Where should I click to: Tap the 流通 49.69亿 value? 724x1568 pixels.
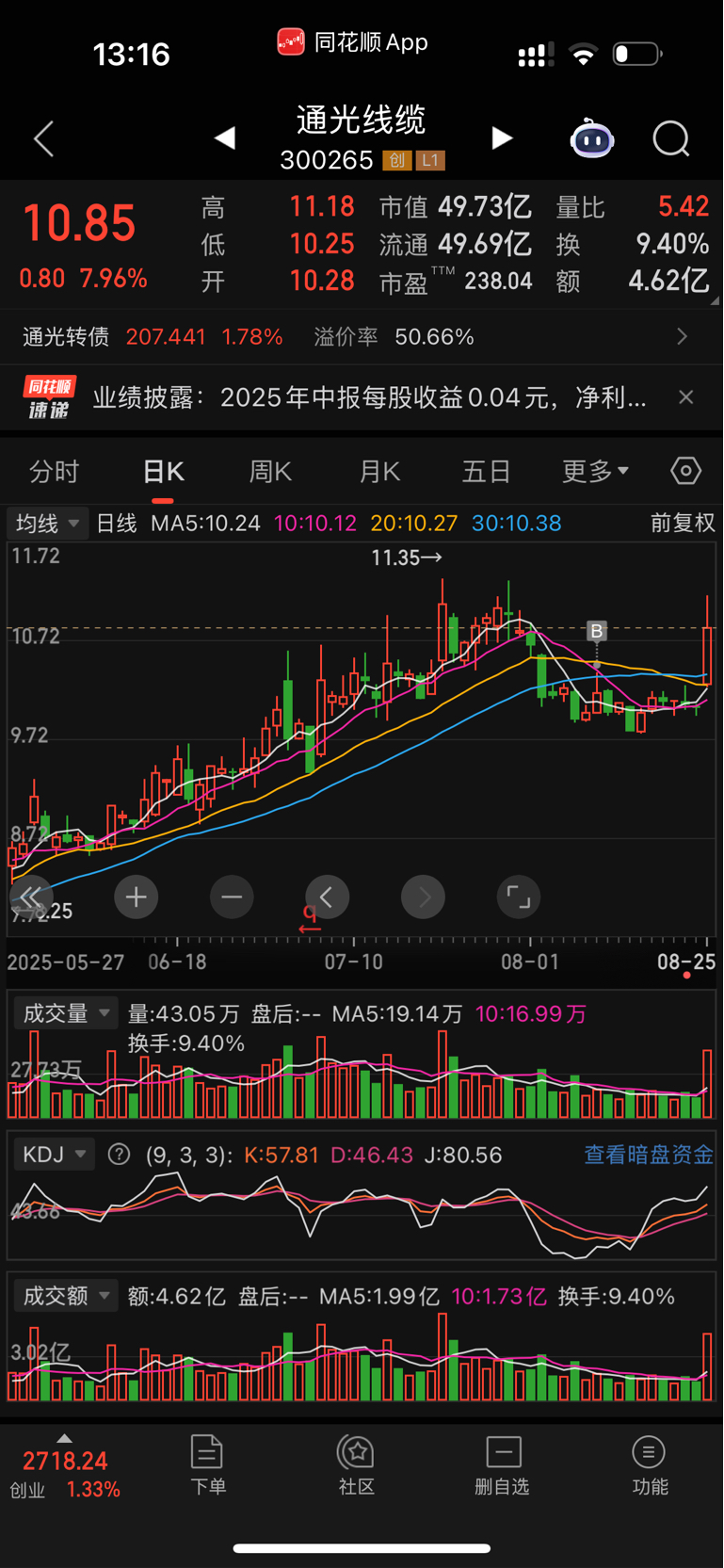[x=456, y=244]
